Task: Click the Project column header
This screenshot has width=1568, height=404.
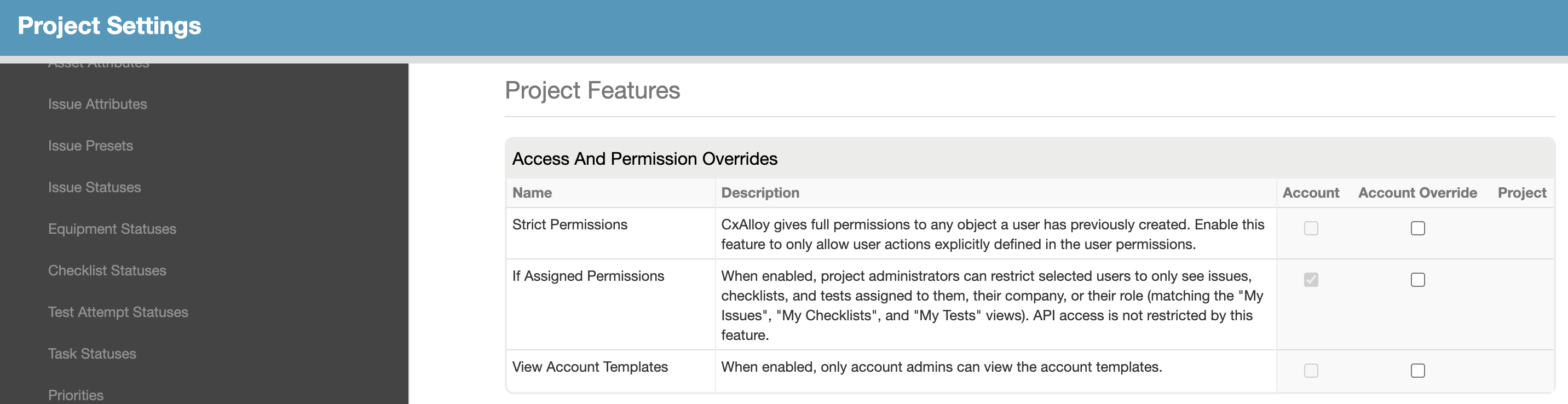Action: click(1521, 193)
